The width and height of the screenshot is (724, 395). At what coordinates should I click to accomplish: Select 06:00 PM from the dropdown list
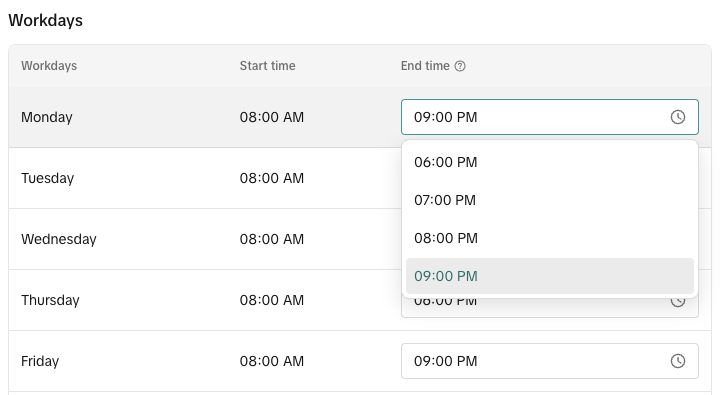[549, 162]
